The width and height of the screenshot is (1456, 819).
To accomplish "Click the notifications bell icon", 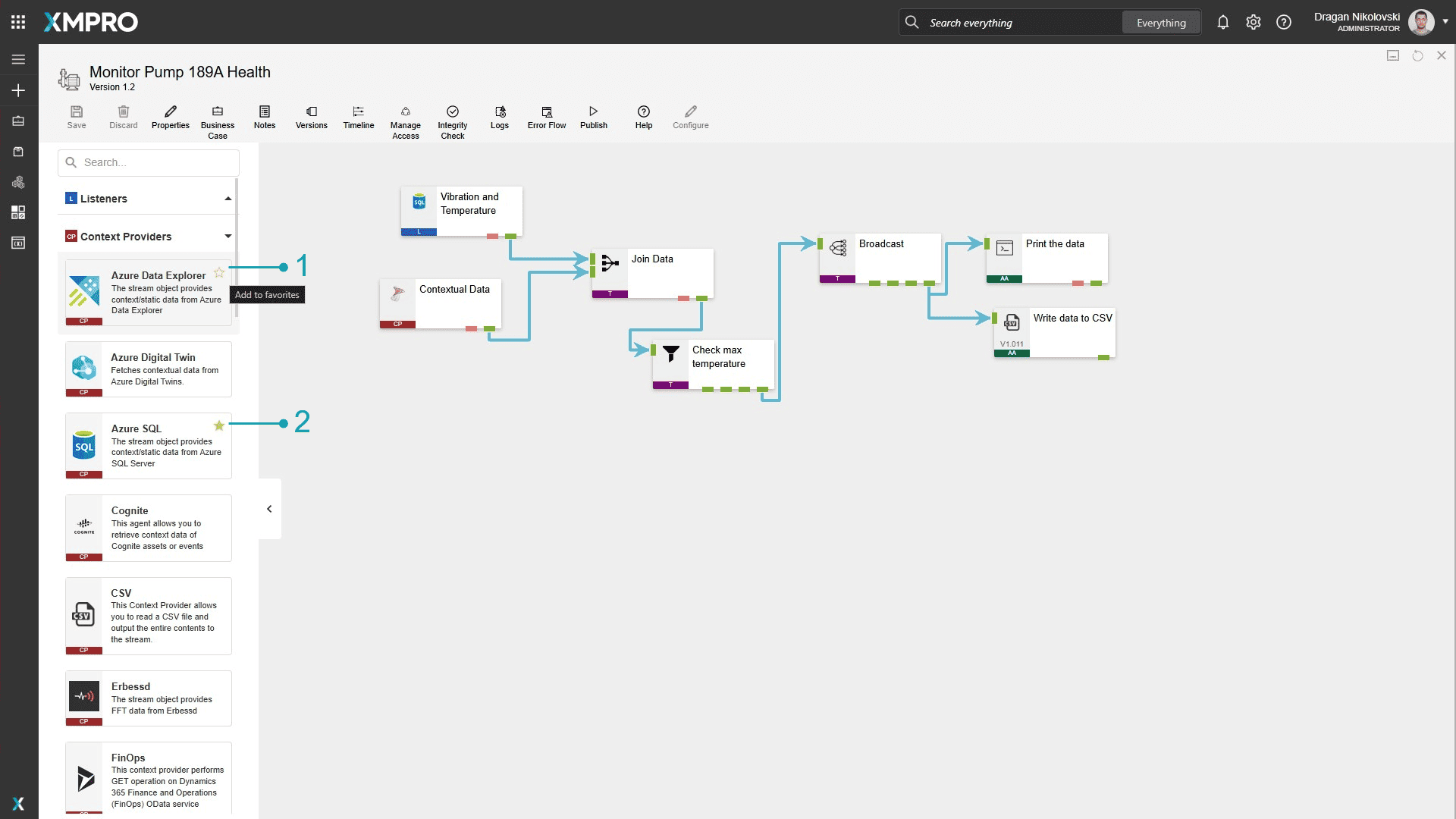I will (x=1222, y=23).
